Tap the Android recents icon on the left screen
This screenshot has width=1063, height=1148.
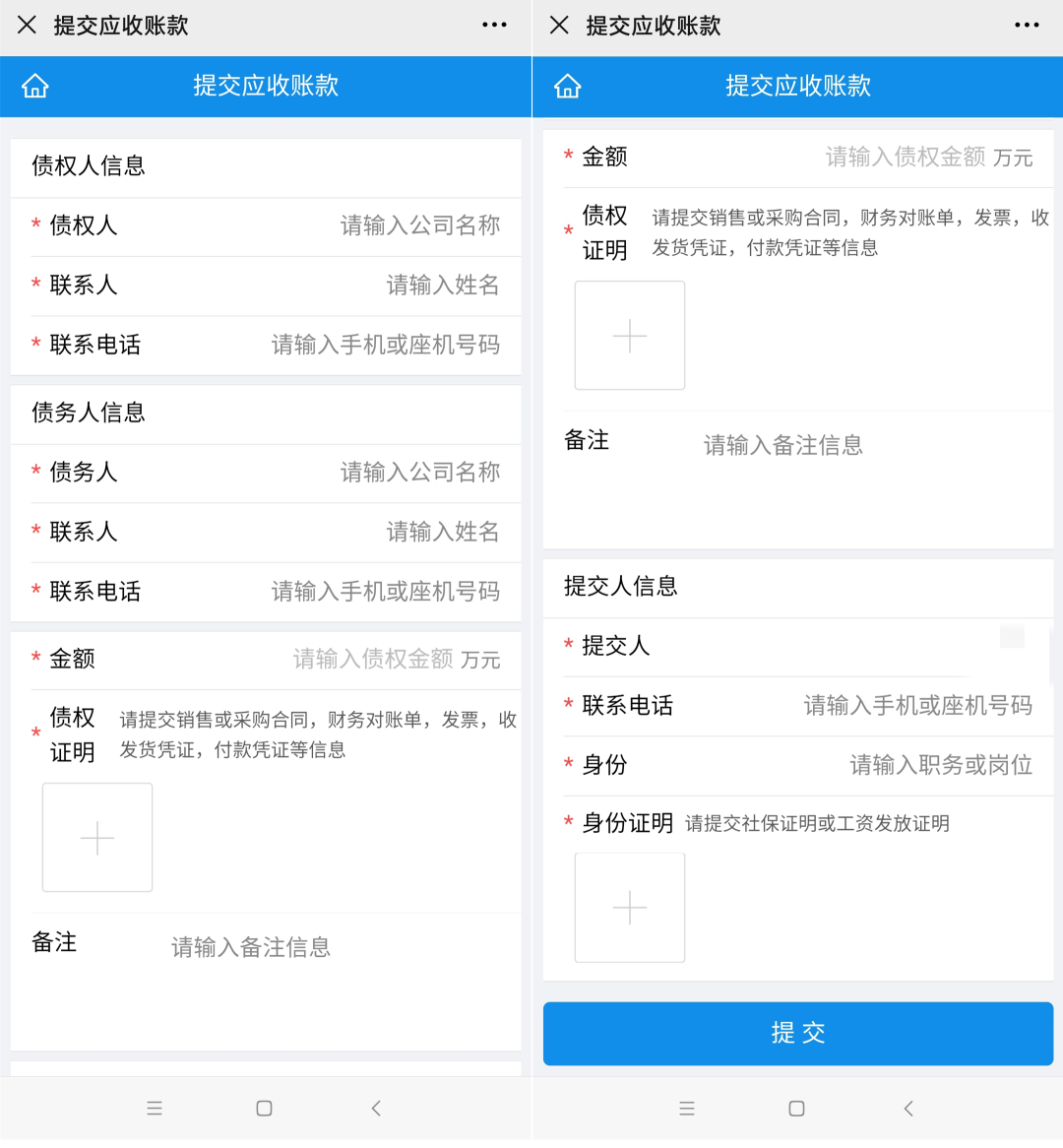pos(155,1109)
